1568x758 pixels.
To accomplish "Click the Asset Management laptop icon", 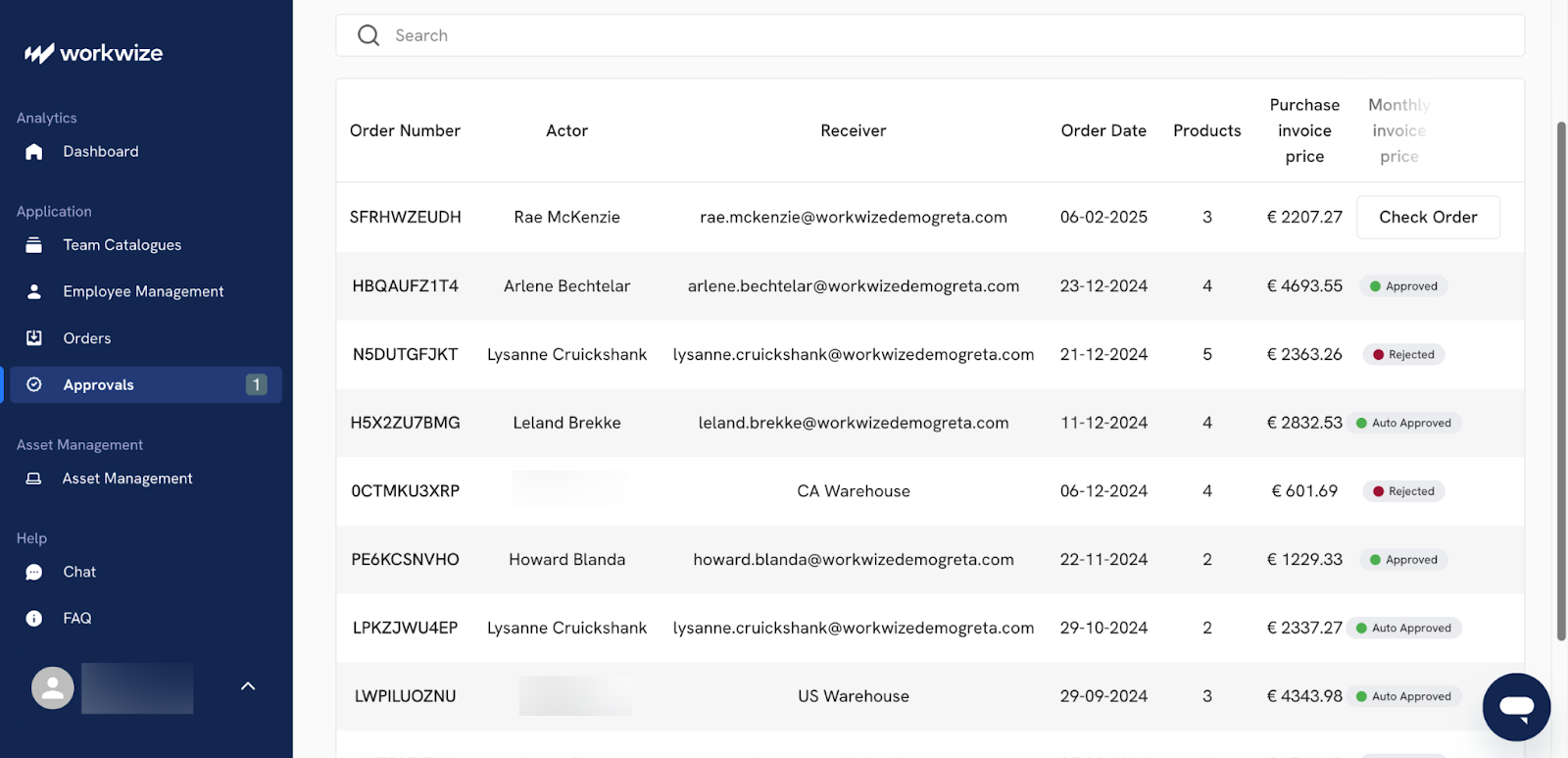I will (34, 479).
